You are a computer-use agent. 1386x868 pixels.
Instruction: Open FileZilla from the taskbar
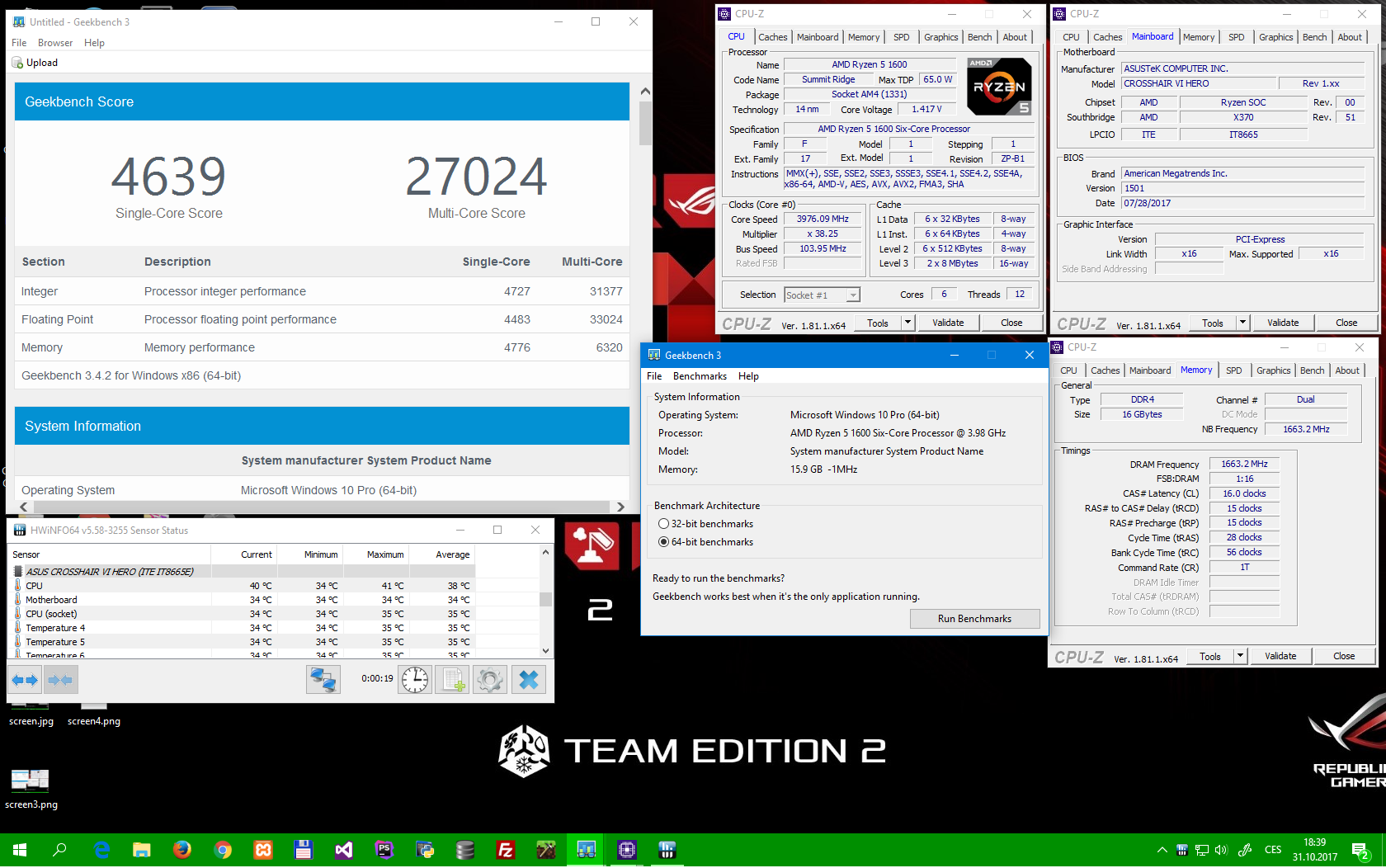coord(506,850)
